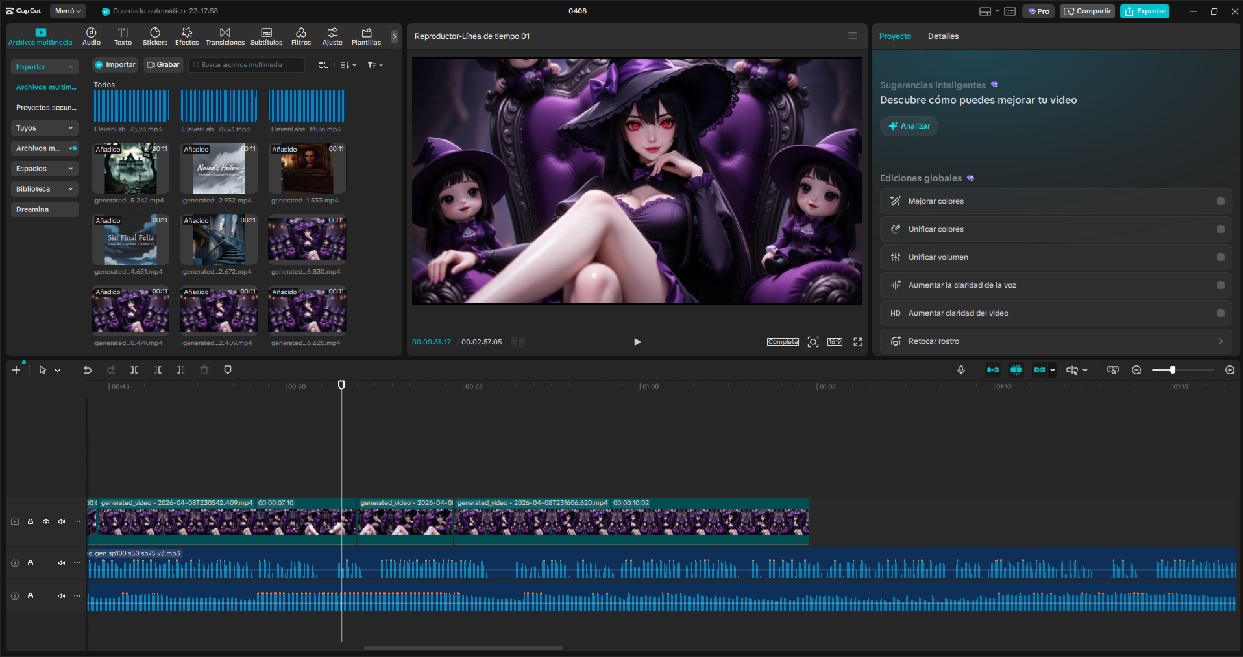This screenshot has height=657, width=1243.
Task: Click the Exportar button
Action: coord(1144,11)
